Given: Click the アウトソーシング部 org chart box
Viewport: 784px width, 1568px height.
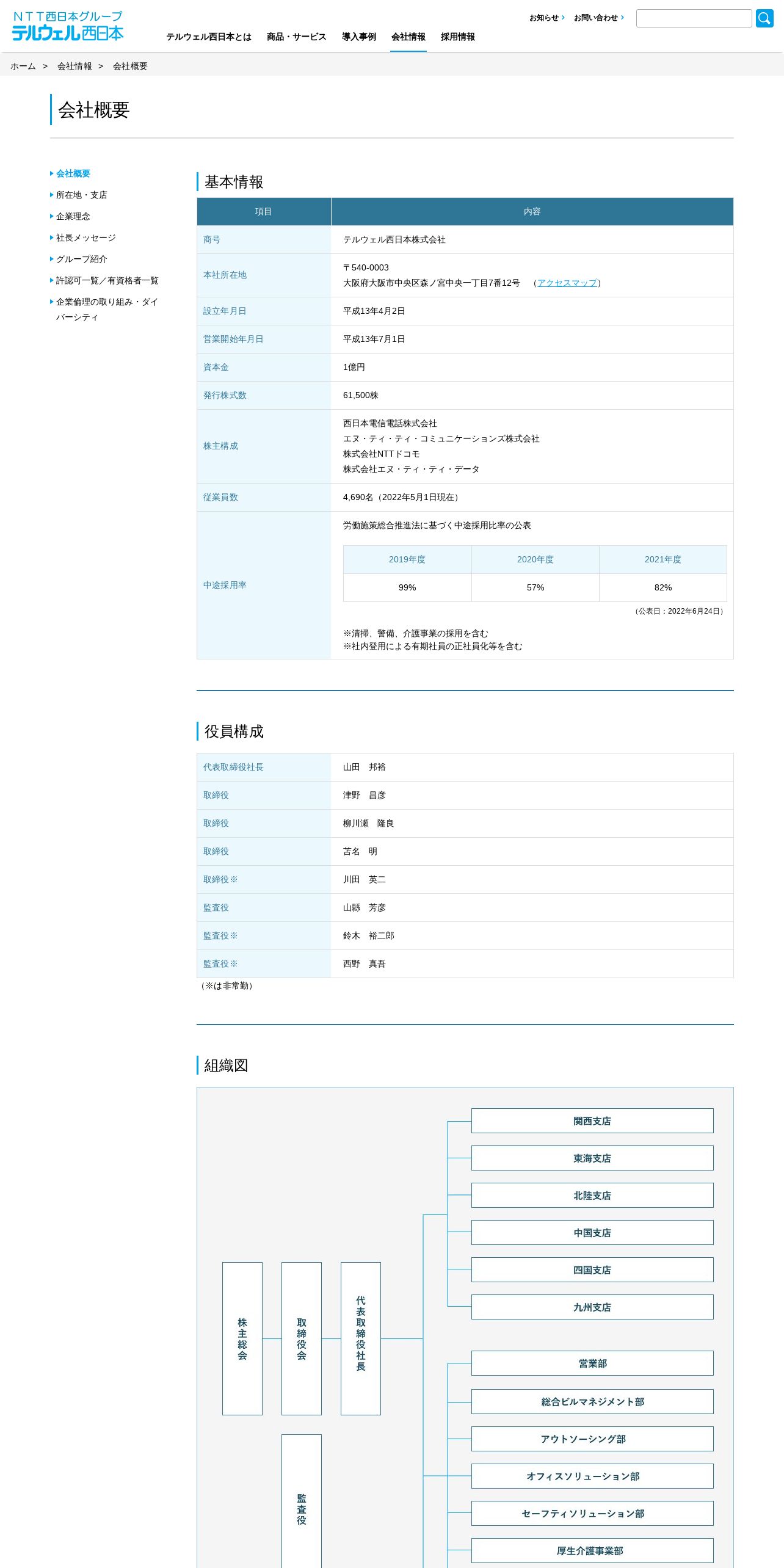Looking at the screenshot, I should (592, 1439).
